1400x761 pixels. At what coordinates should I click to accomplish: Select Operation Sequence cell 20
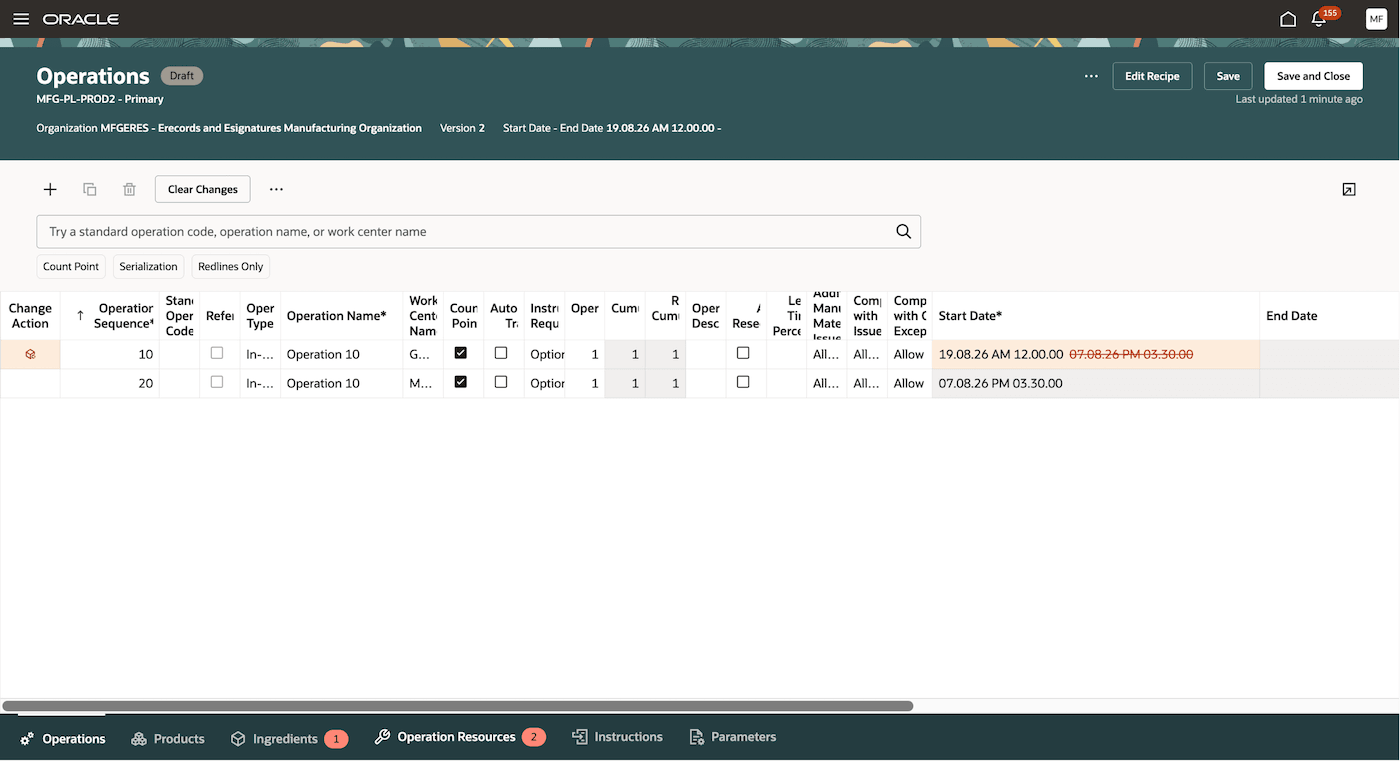point(110,383)
